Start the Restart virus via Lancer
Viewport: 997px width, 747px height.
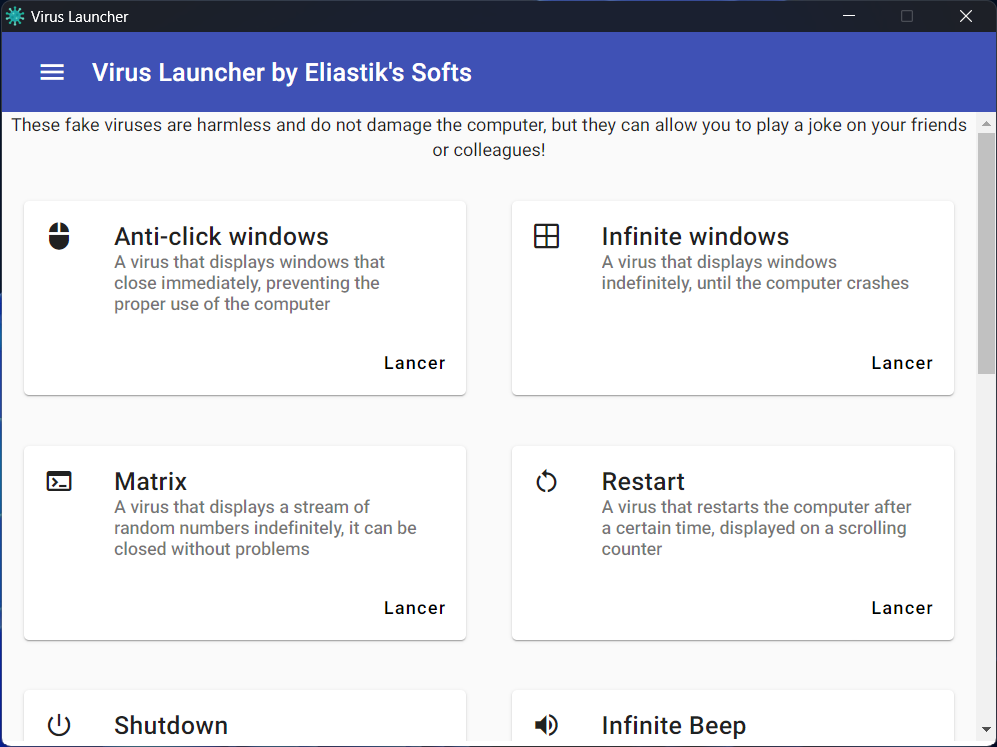click(902, 608)
